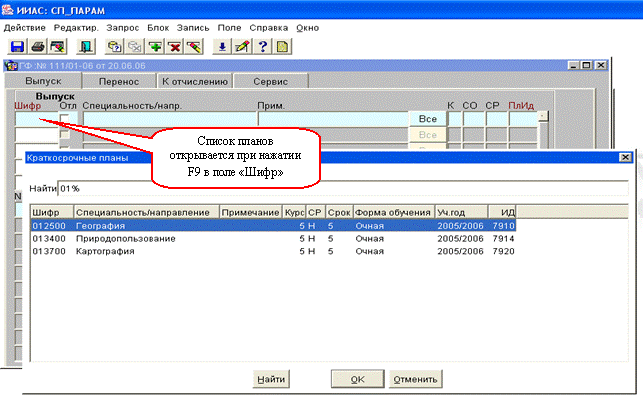This screenshot has height=399, width=643.
Task: Click the green plus Insert Record icon
Action: coord(155,47)
